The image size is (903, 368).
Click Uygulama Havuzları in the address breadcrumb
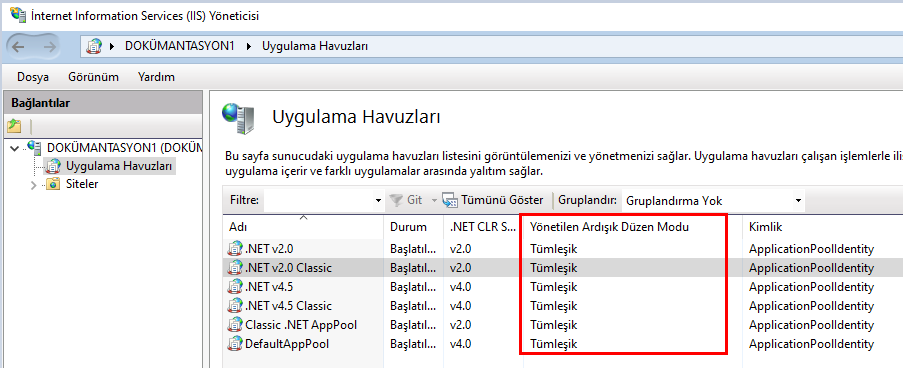pyautogui.click(x=315, y=47)
